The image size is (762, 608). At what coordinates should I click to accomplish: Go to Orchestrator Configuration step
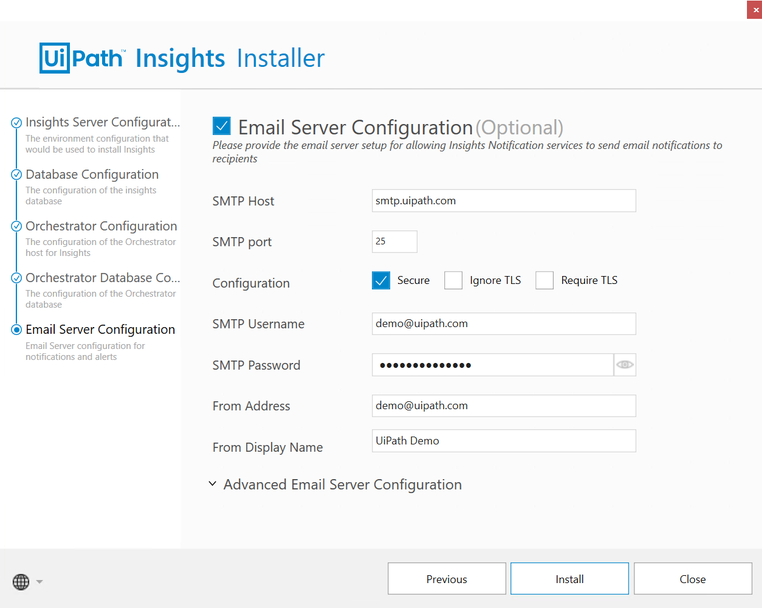click(101, 226)
